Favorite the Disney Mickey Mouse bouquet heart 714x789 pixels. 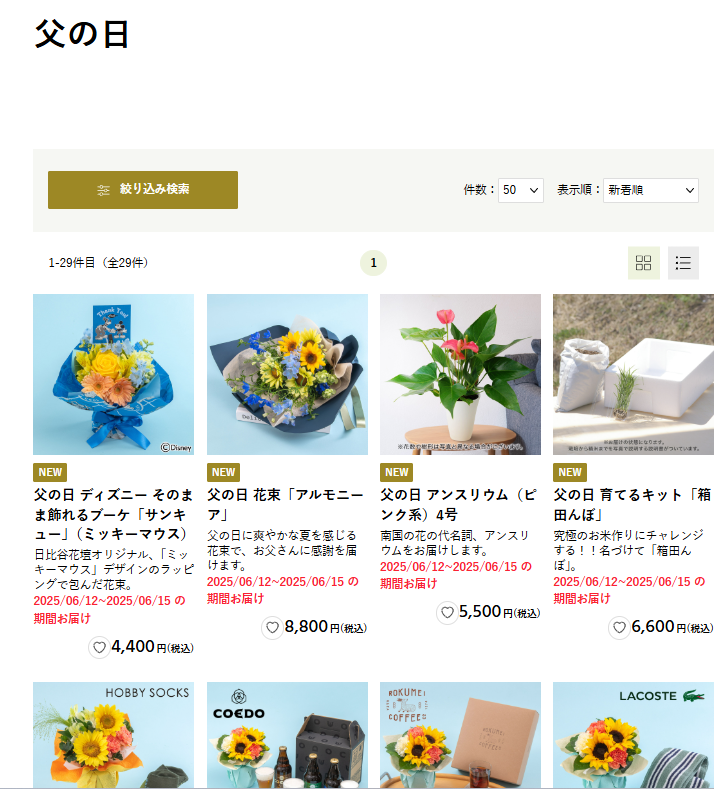pos(99,647)
